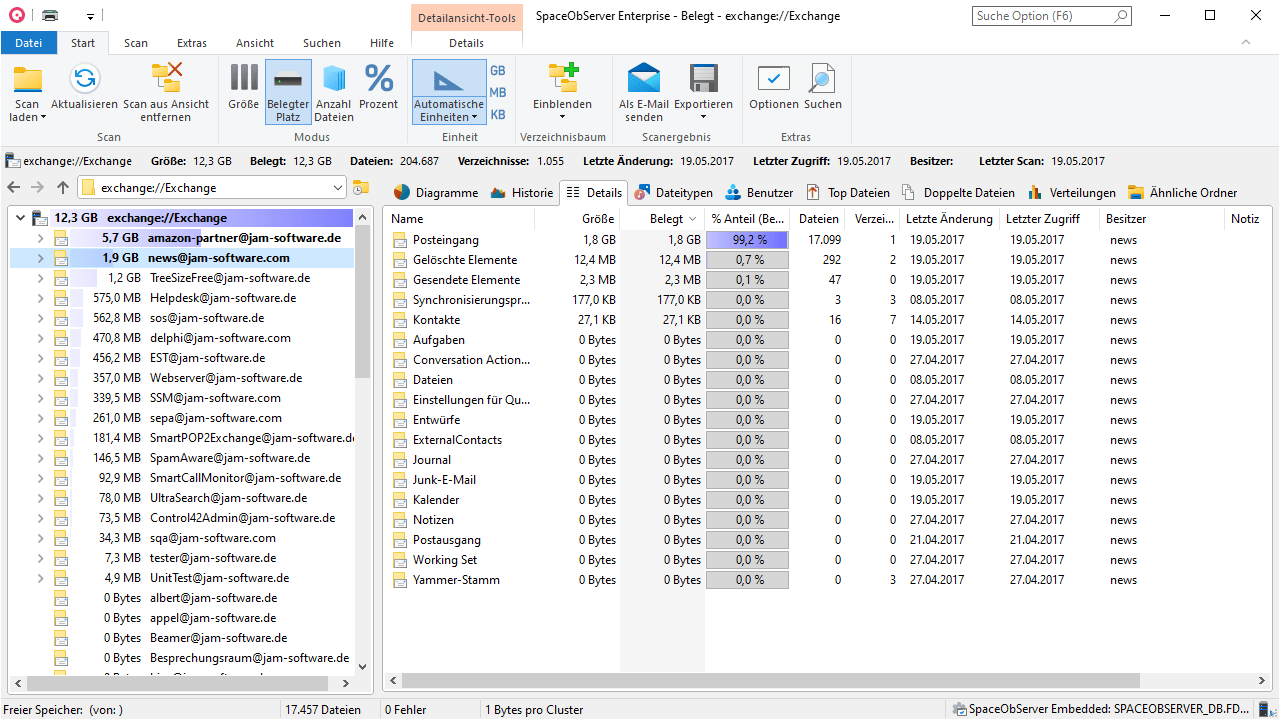Open the Extras ribbon tab

tap(192, 43)
